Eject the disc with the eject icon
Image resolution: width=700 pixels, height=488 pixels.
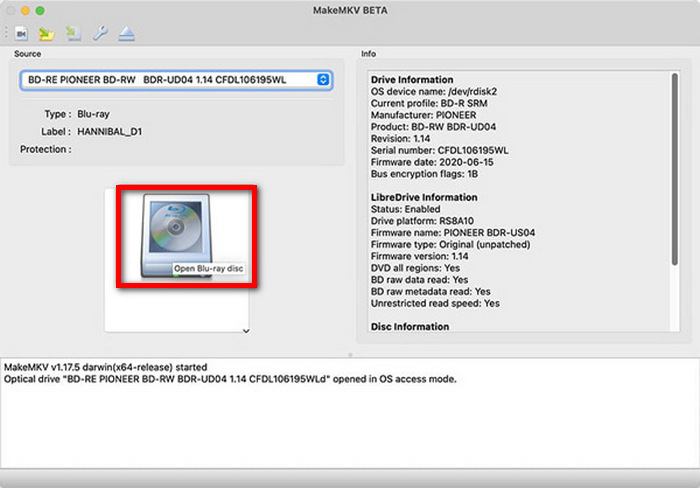127,33
